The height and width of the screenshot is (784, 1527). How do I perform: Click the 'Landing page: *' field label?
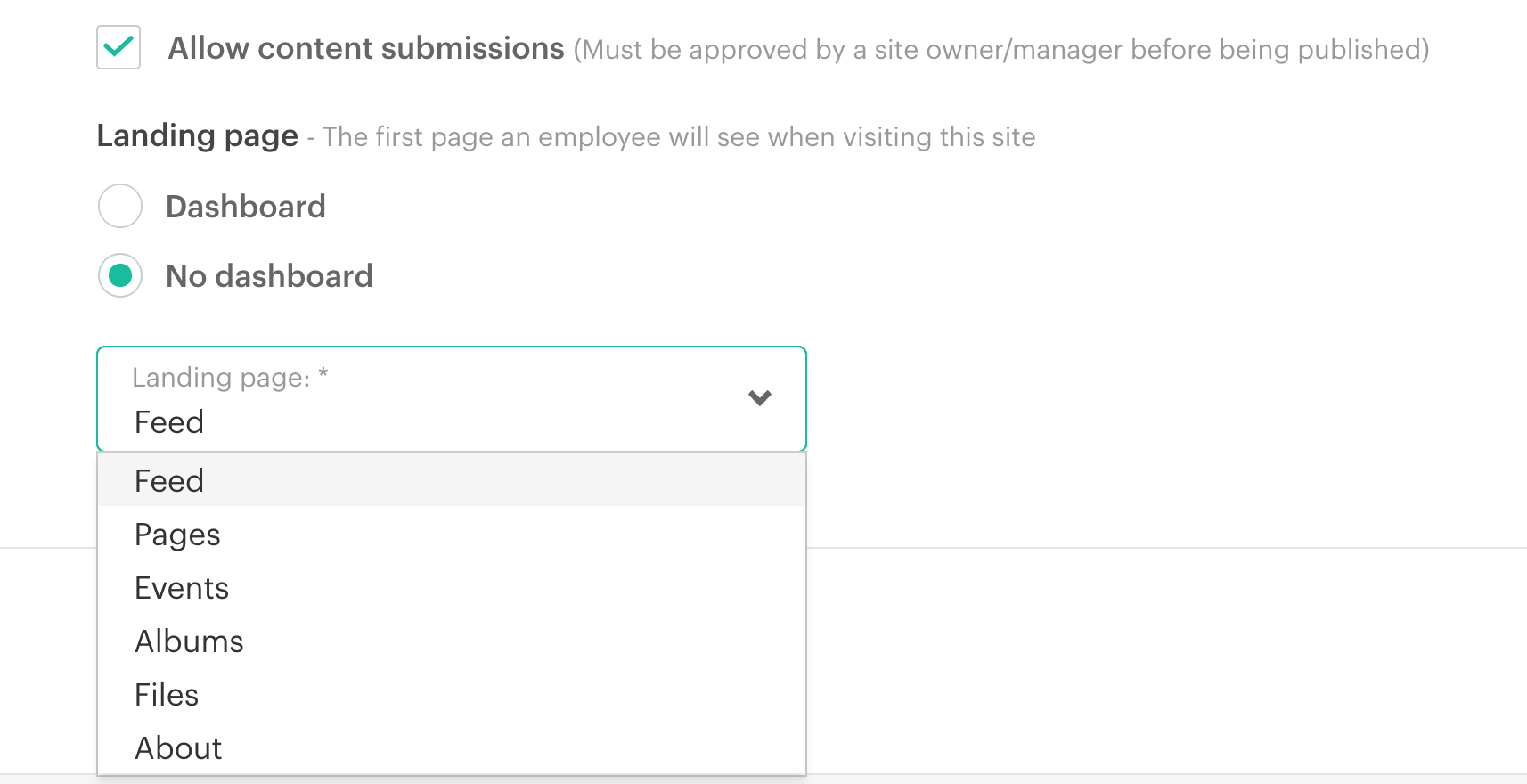point(230,378)
